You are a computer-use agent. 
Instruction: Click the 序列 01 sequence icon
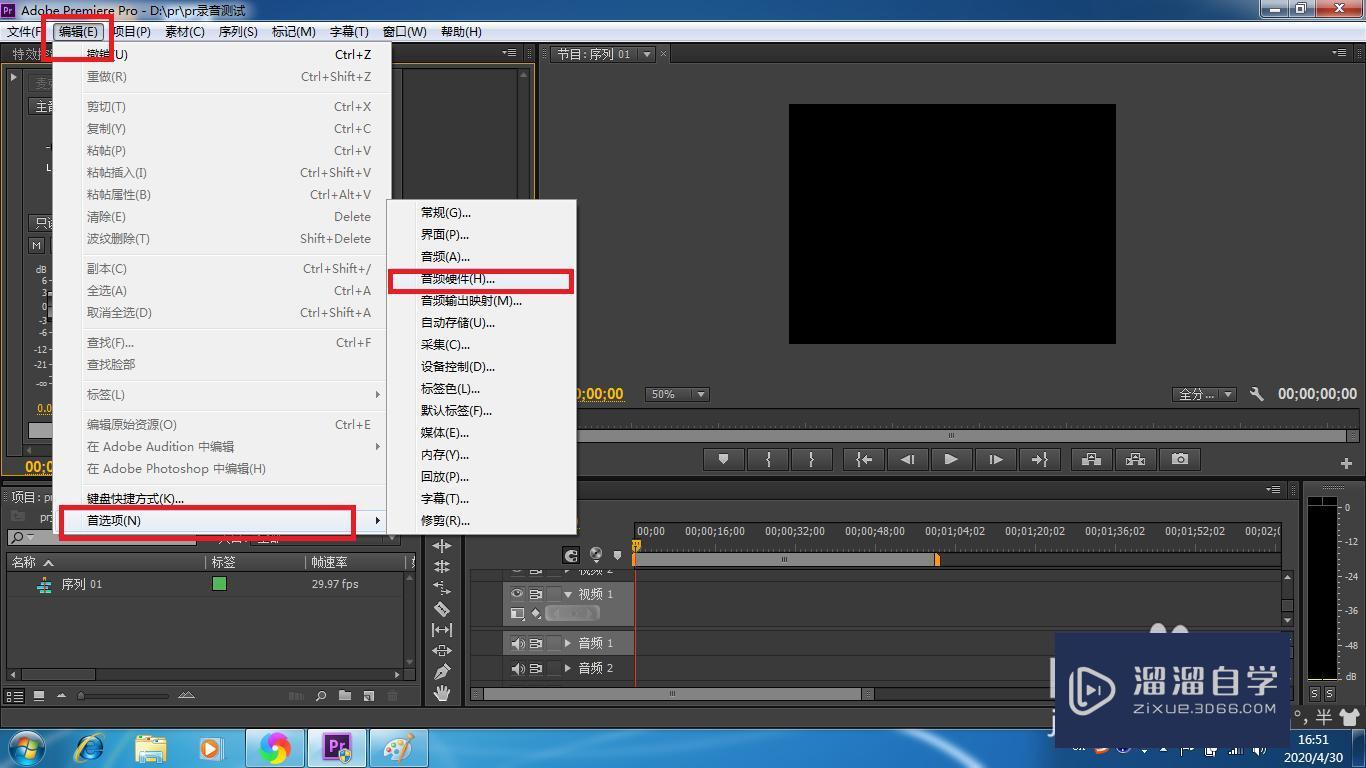pyautogui.click(x=44, y=584)
